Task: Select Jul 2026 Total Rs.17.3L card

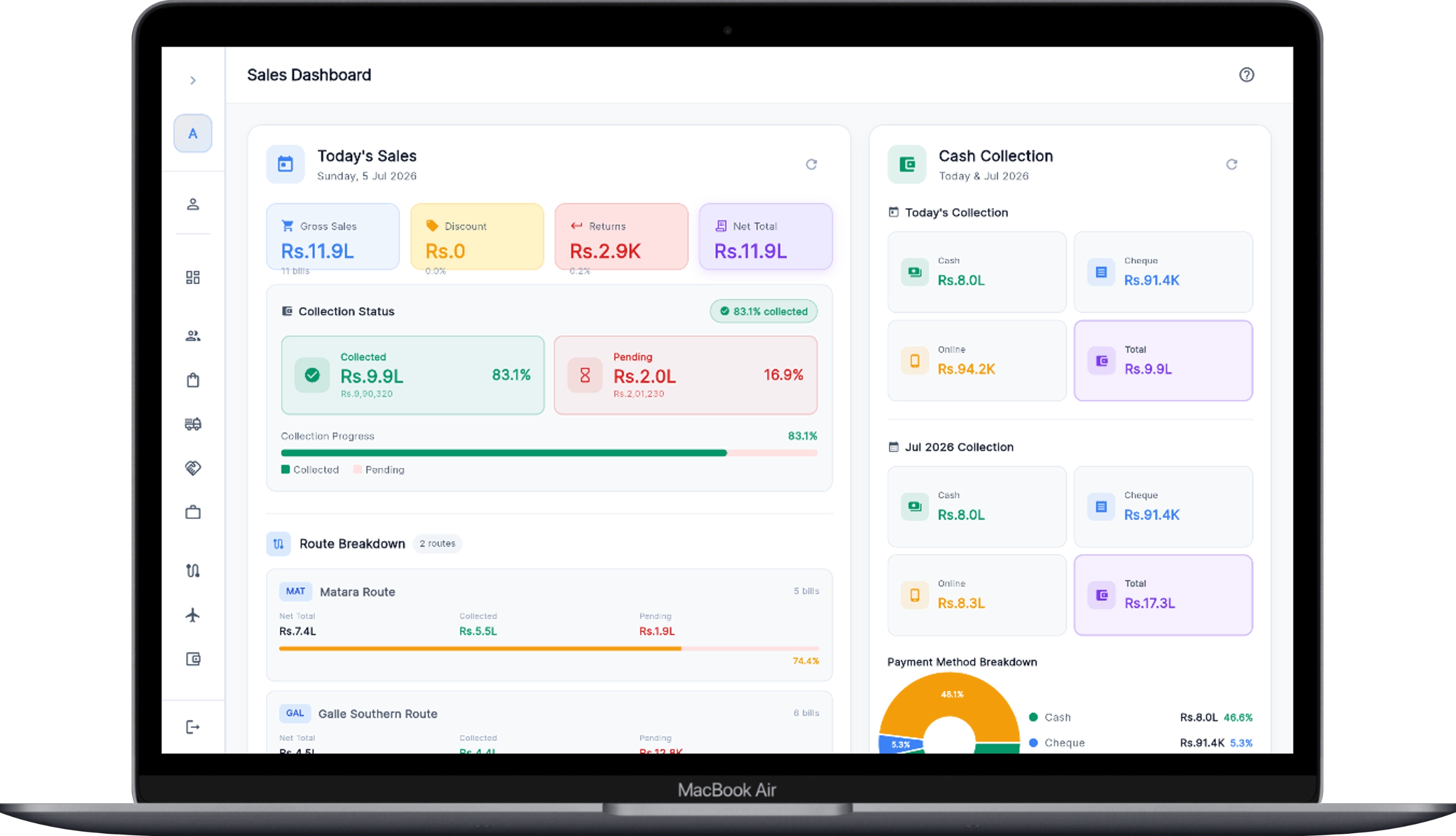Action: [x=1163, y=595]
